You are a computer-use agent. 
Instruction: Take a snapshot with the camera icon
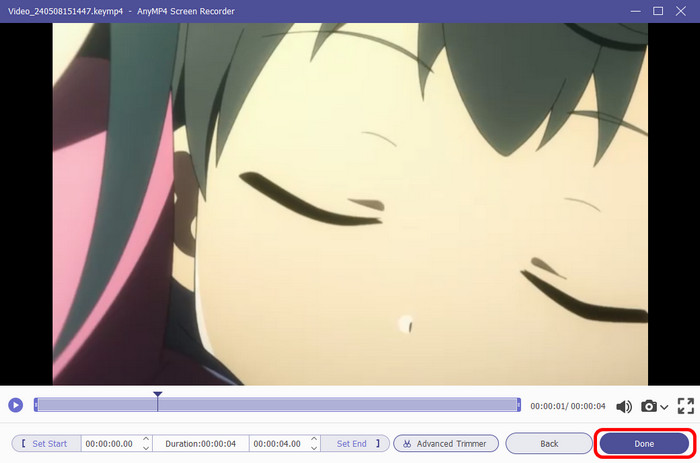click(x=649, y=406)
